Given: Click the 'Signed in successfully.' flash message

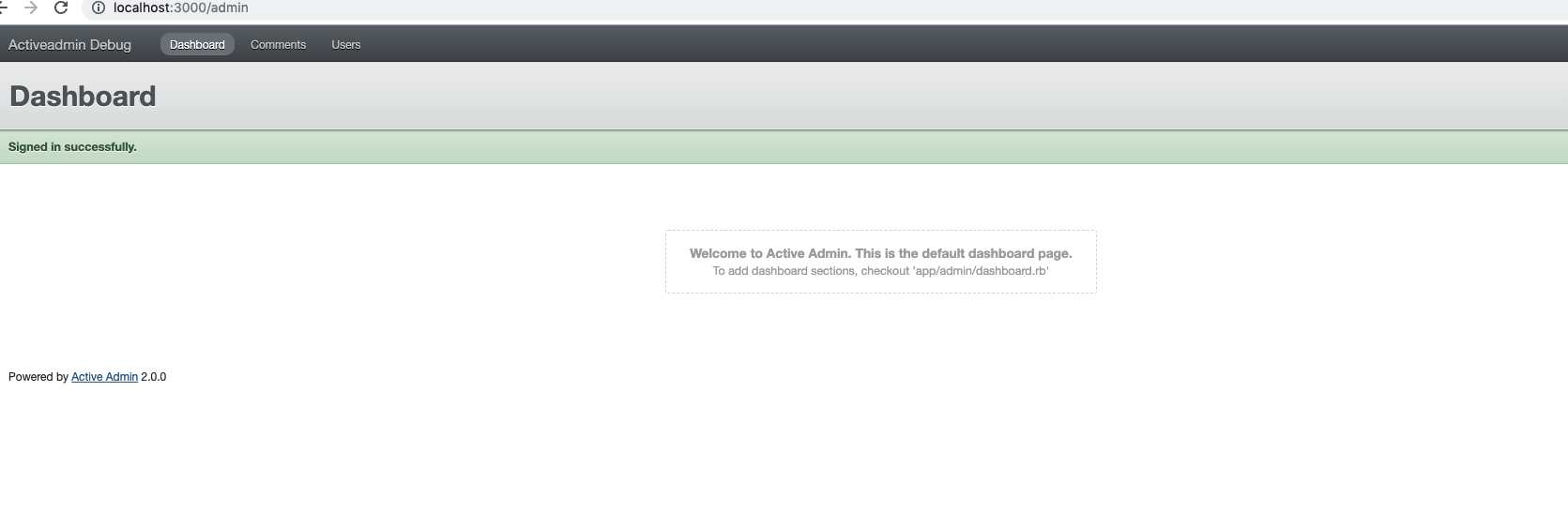Looking at the screenshot, I should [x=72, y=147].
